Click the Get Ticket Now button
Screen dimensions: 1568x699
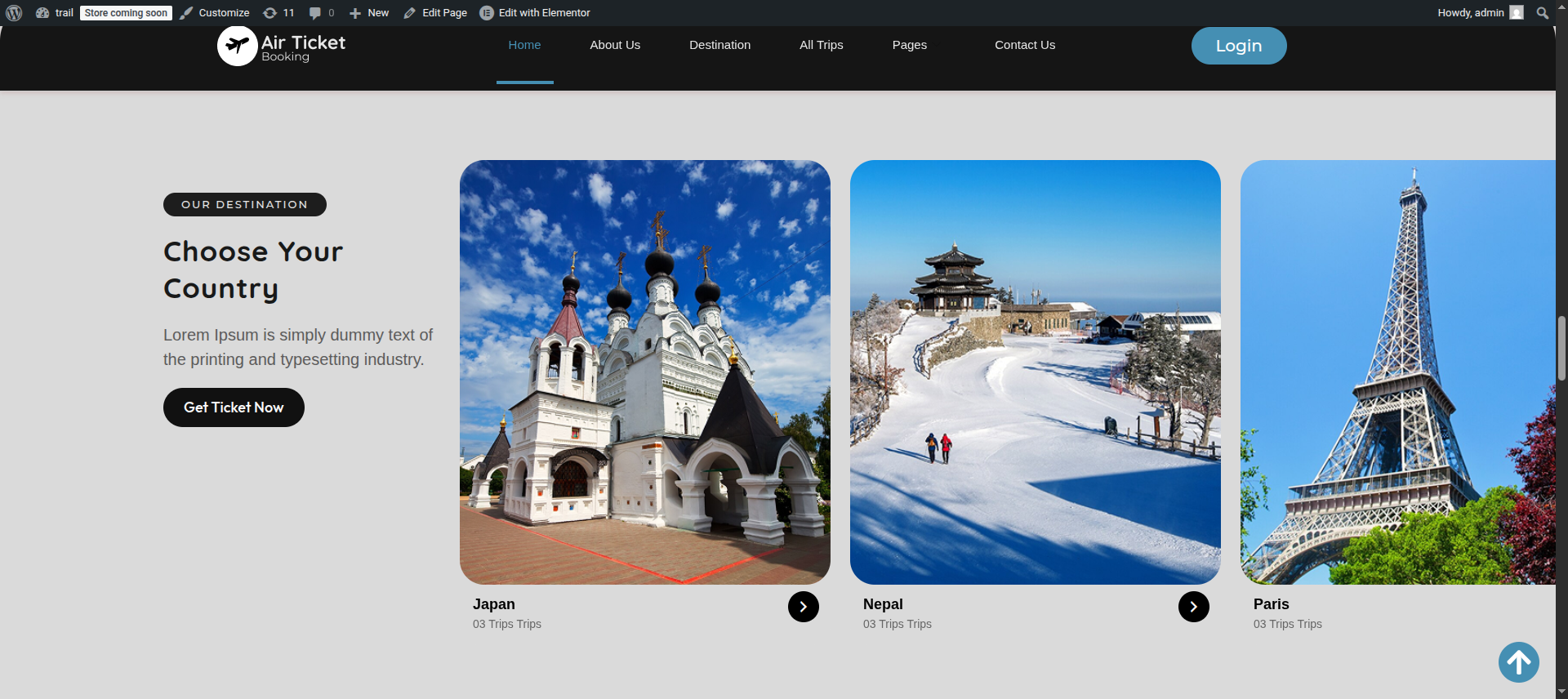pyautogui.click(x=234, y=407)
